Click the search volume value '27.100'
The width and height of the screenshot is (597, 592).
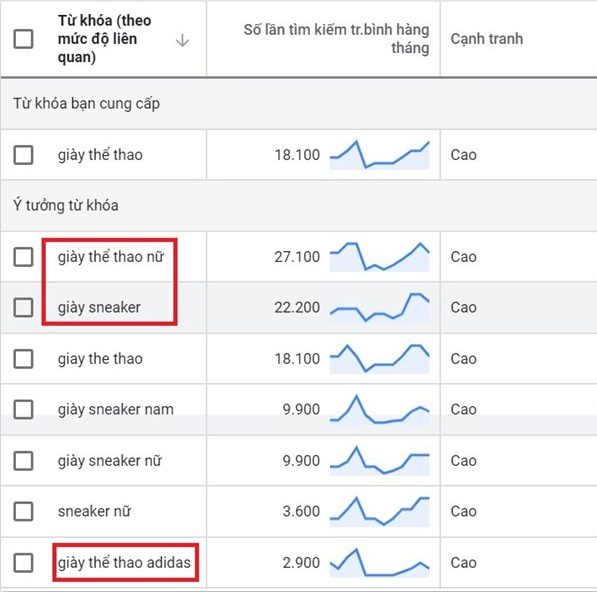[x=297, y=257]
